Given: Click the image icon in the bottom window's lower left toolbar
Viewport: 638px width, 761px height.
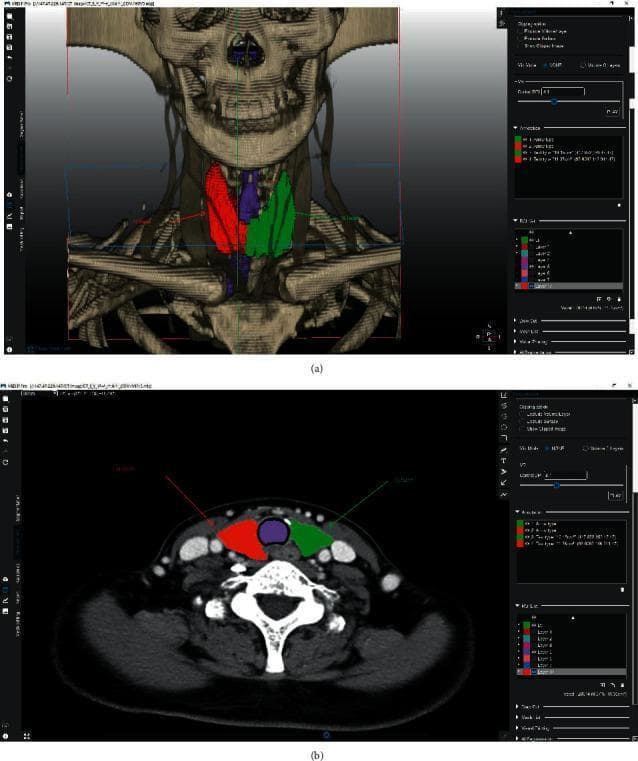Looking at the screenshot, I should (x=5, y=611).
